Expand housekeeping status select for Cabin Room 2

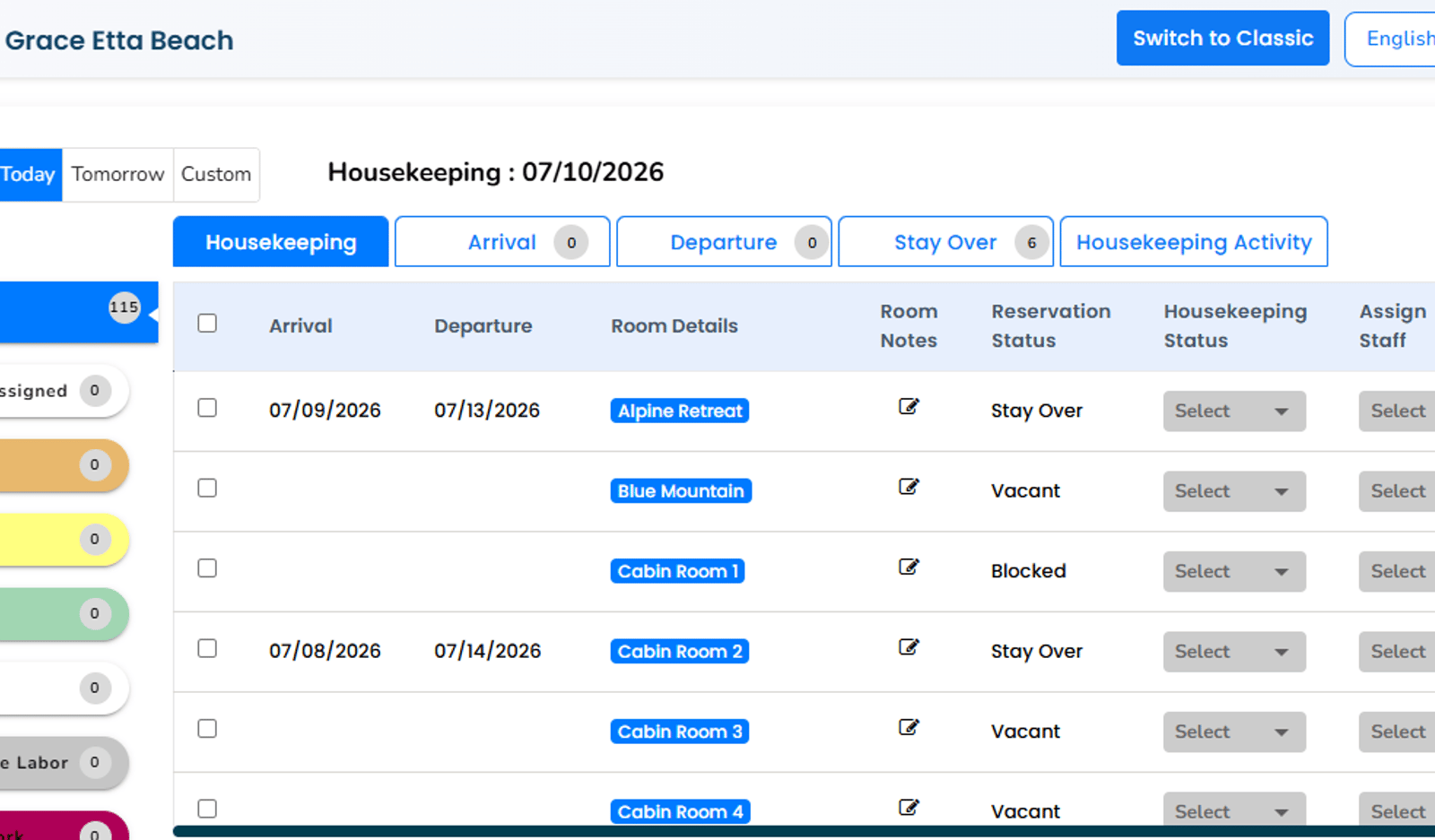pos(1234,652)
